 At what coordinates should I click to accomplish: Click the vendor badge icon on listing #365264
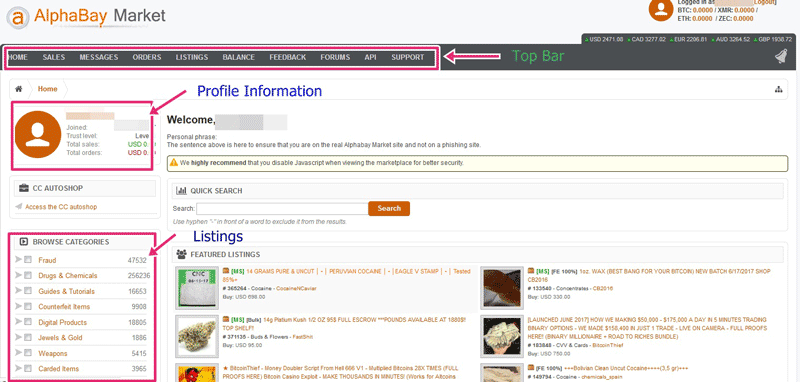[226, 271]
